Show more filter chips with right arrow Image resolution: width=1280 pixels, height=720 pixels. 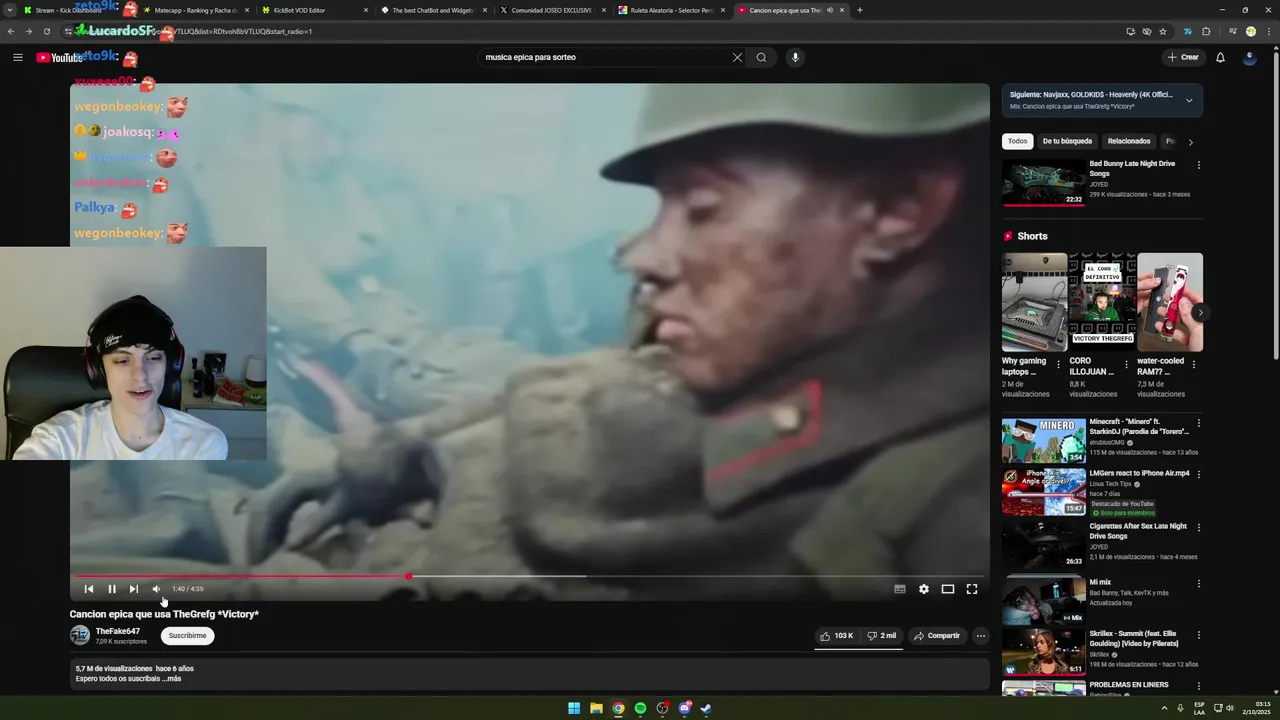point(1190,142)
